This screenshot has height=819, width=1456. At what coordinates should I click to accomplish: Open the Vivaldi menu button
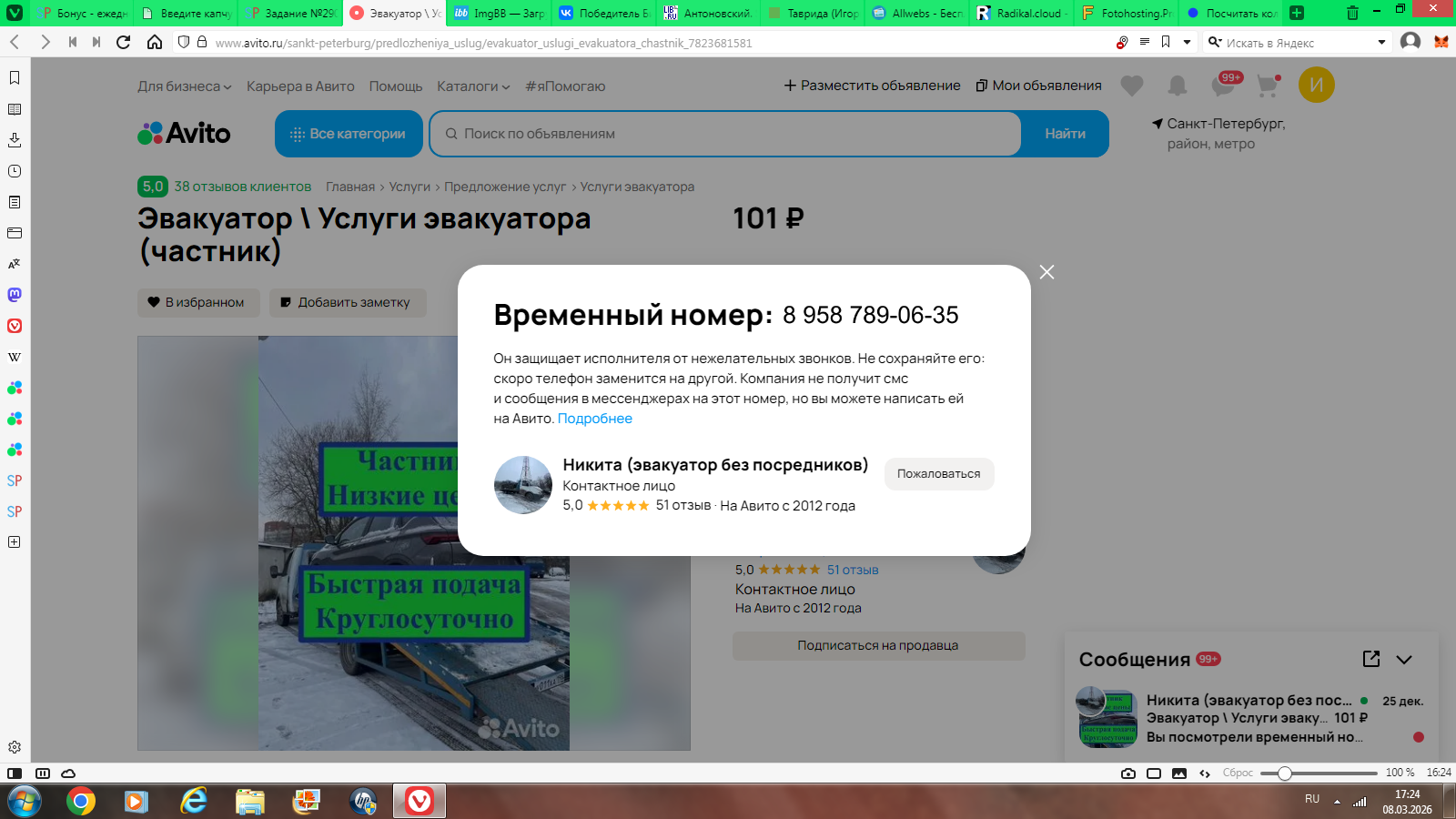pyautogui.click(x=15, y=13)
